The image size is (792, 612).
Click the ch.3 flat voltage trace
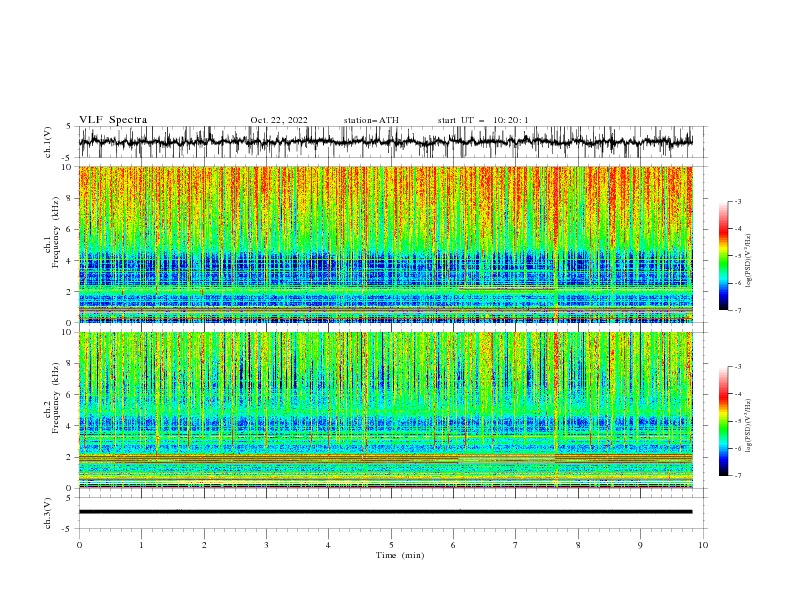(x=385, y=512)
